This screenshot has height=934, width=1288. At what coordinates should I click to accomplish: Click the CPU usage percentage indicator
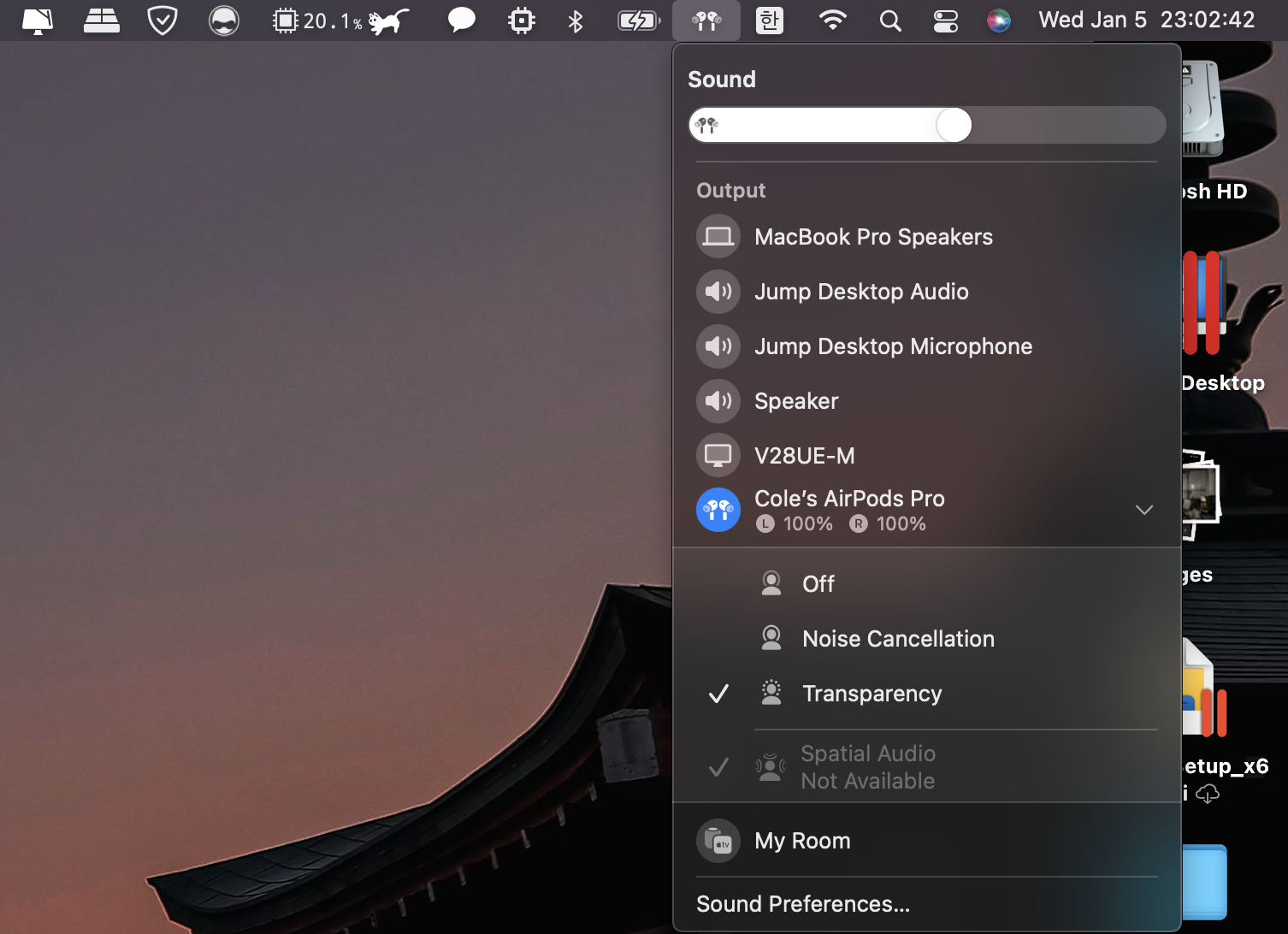[x=318, y=21]
